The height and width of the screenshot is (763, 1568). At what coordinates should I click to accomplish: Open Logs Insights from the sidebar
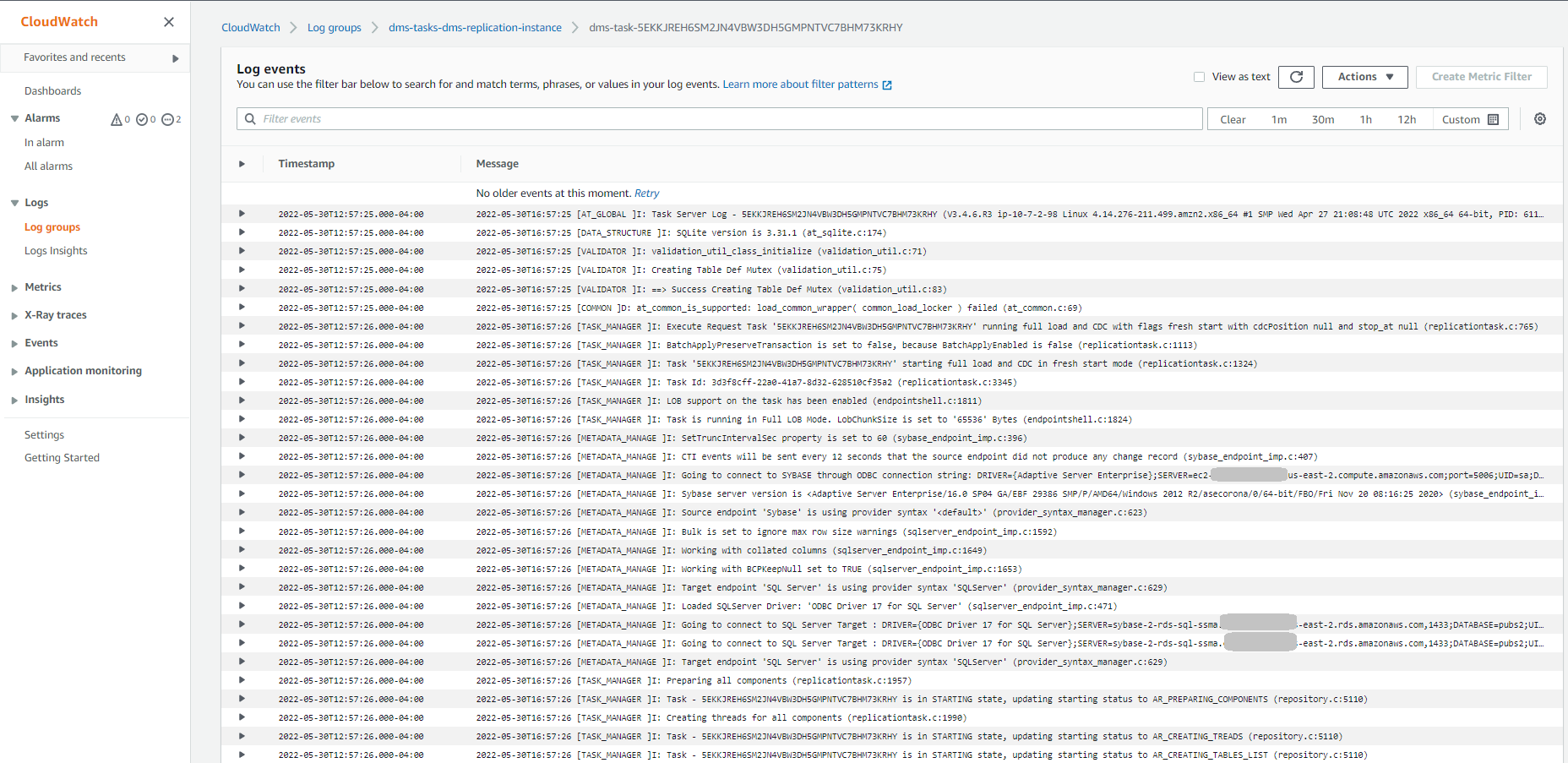click(56, 251)
